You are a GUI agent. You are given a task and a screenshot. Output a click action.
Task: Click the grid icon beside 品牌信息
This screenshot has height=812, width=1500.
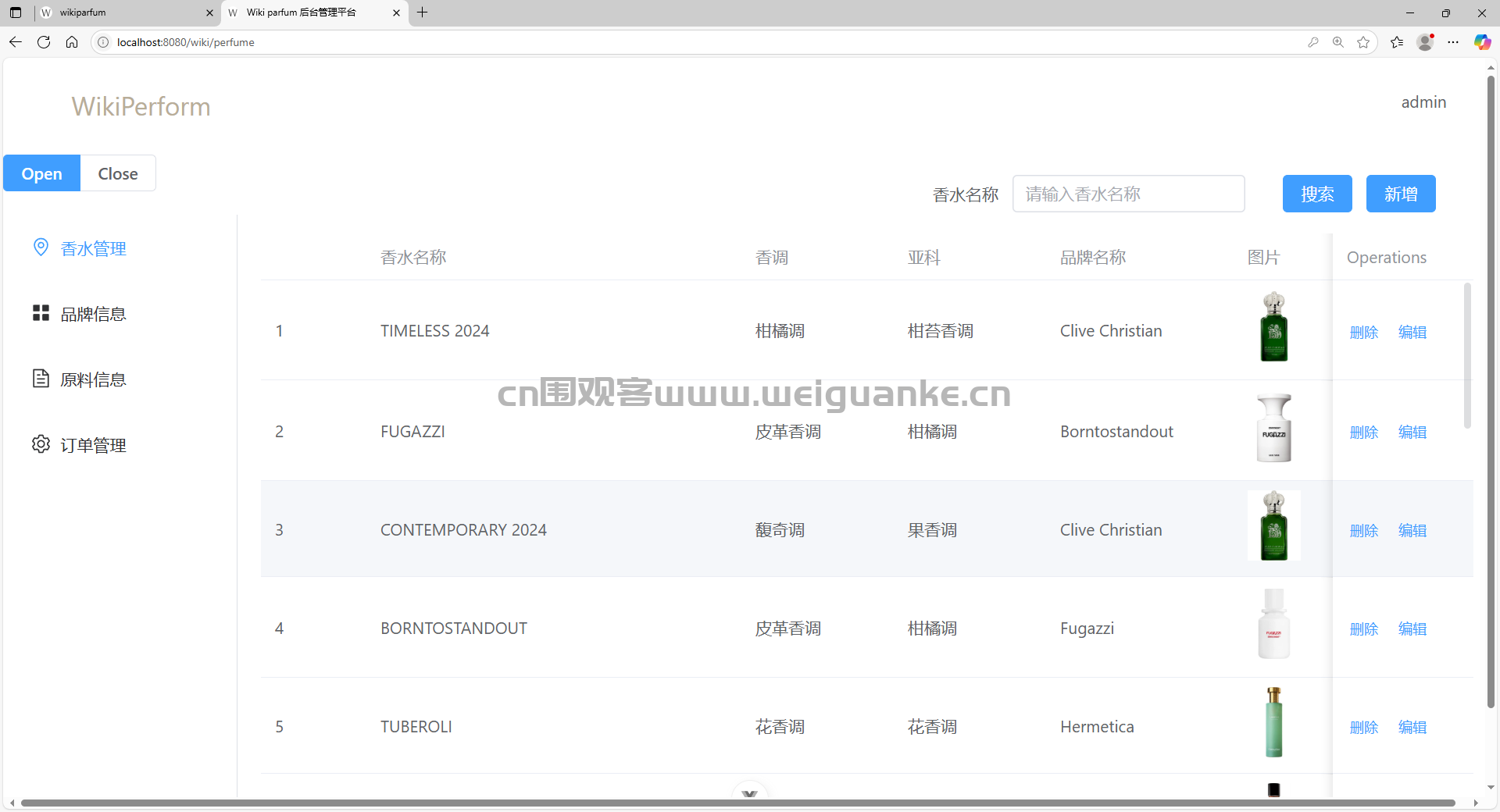coord(41,313)
